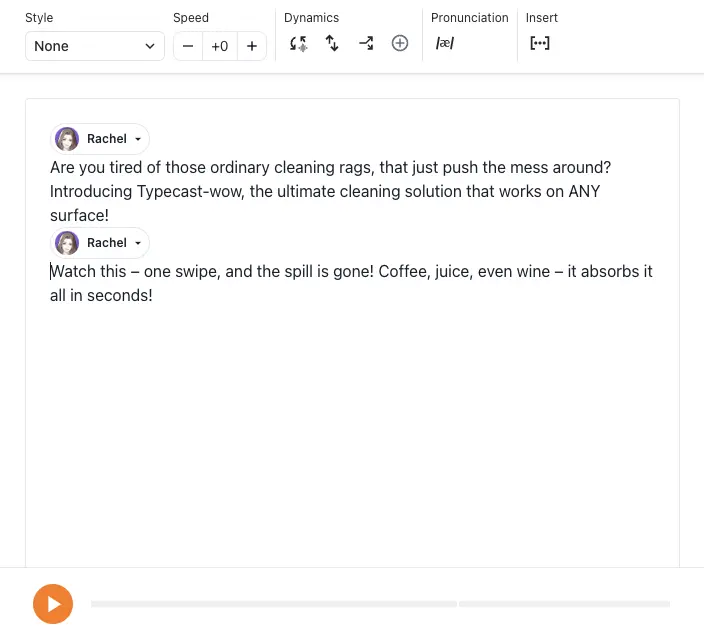
Task: Click Rachel's avatar in the second paragraph
Action: [x=67, y=243]
